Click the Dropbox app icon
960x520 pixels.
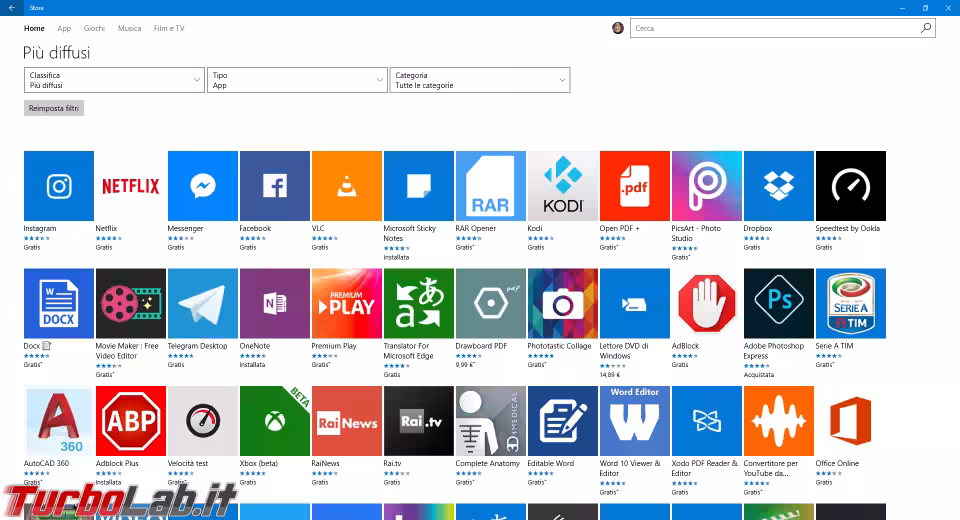click(779, 186)
